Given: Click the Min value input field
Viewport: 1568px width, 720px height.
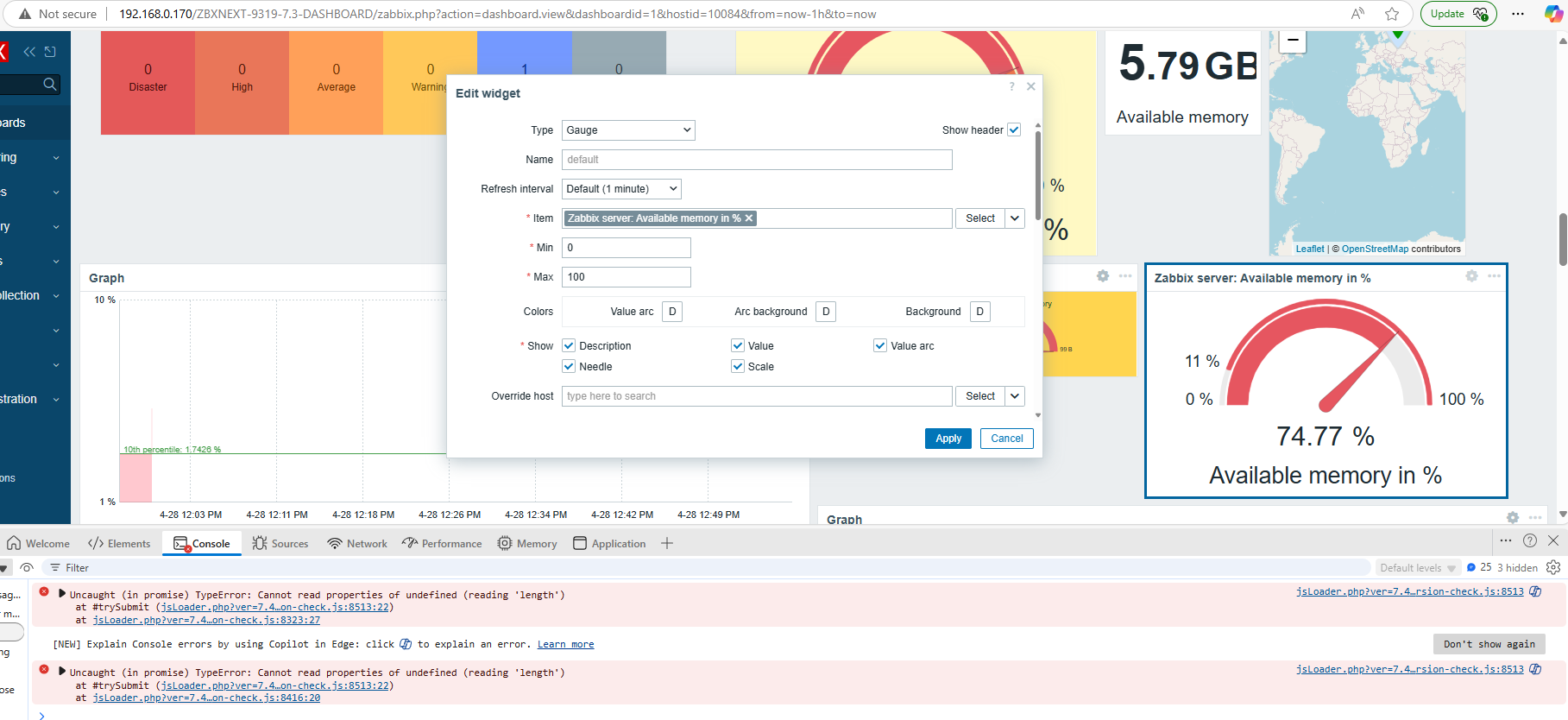Looking at the screenshot, I should tap(627, 248).
